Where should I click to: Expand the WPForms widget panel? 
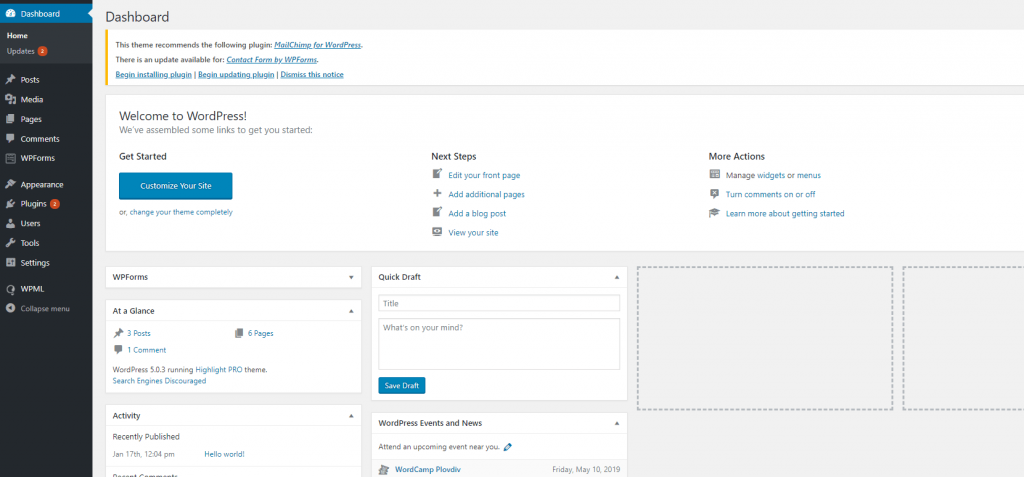tap(350, 277)
